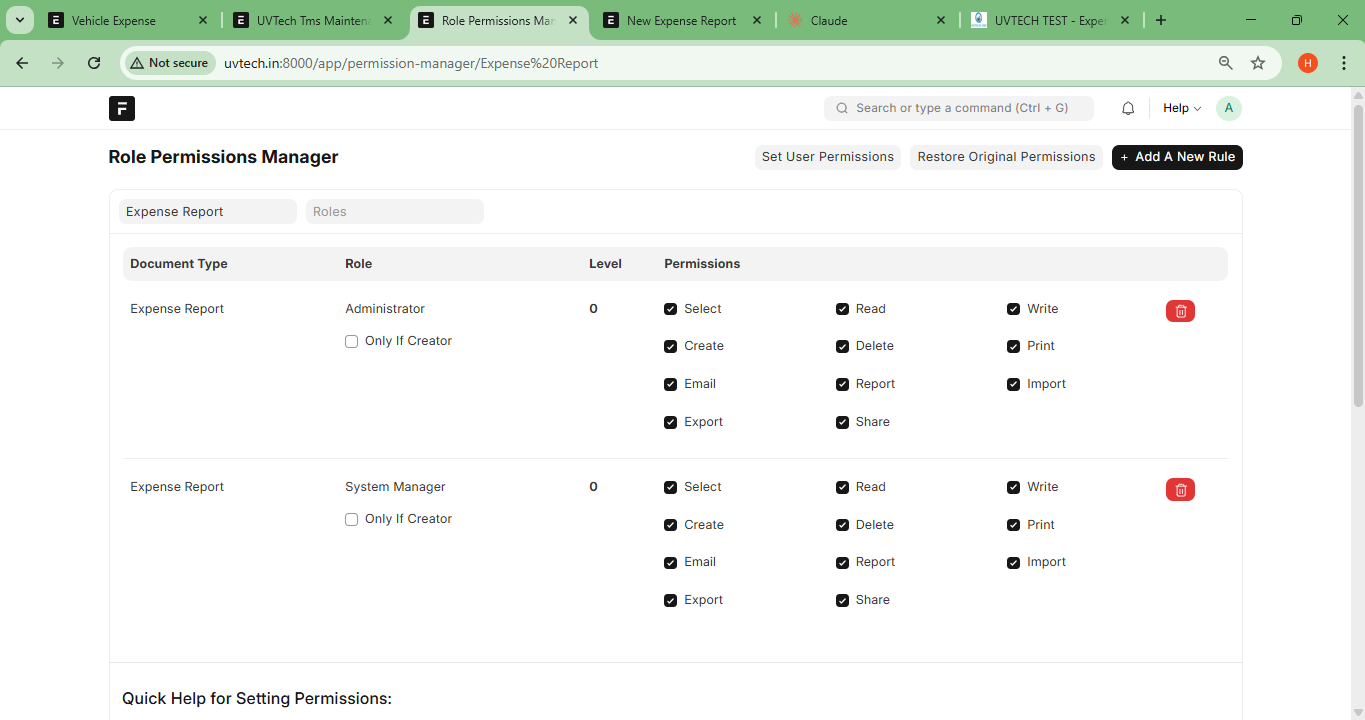Open the Roles filter dropdown
The width and height of the screenshot is (1365, 720).
coord(394,212)
